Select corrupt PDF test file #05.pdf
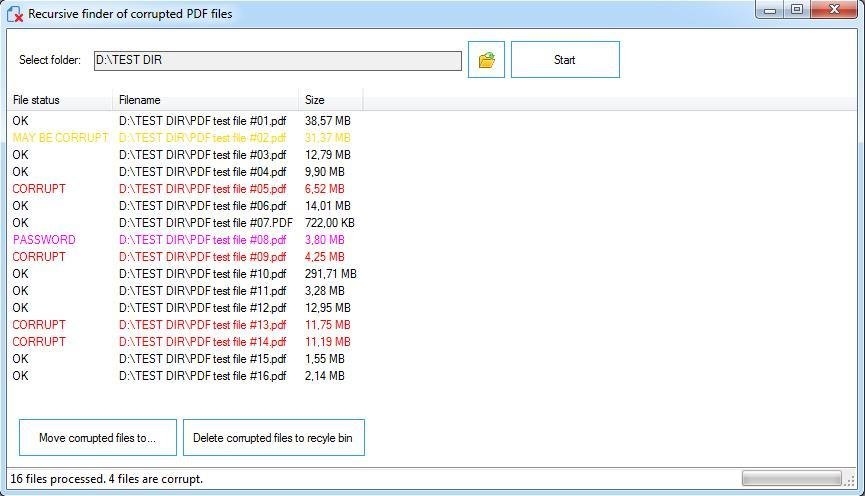This screenshot has height=496, width=865. click(202, 189)
